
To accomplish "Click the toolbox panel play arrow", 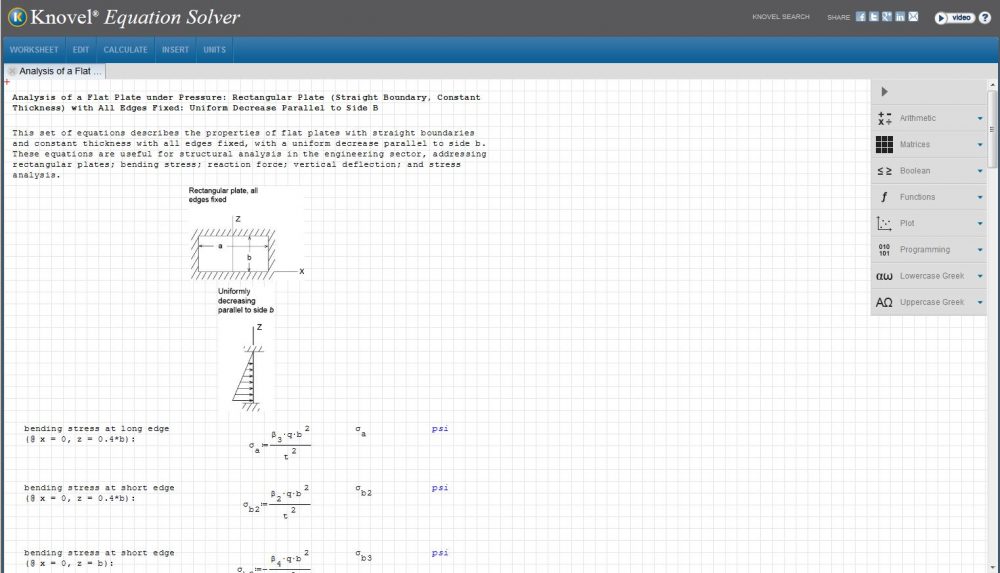I will click(885, 92).
